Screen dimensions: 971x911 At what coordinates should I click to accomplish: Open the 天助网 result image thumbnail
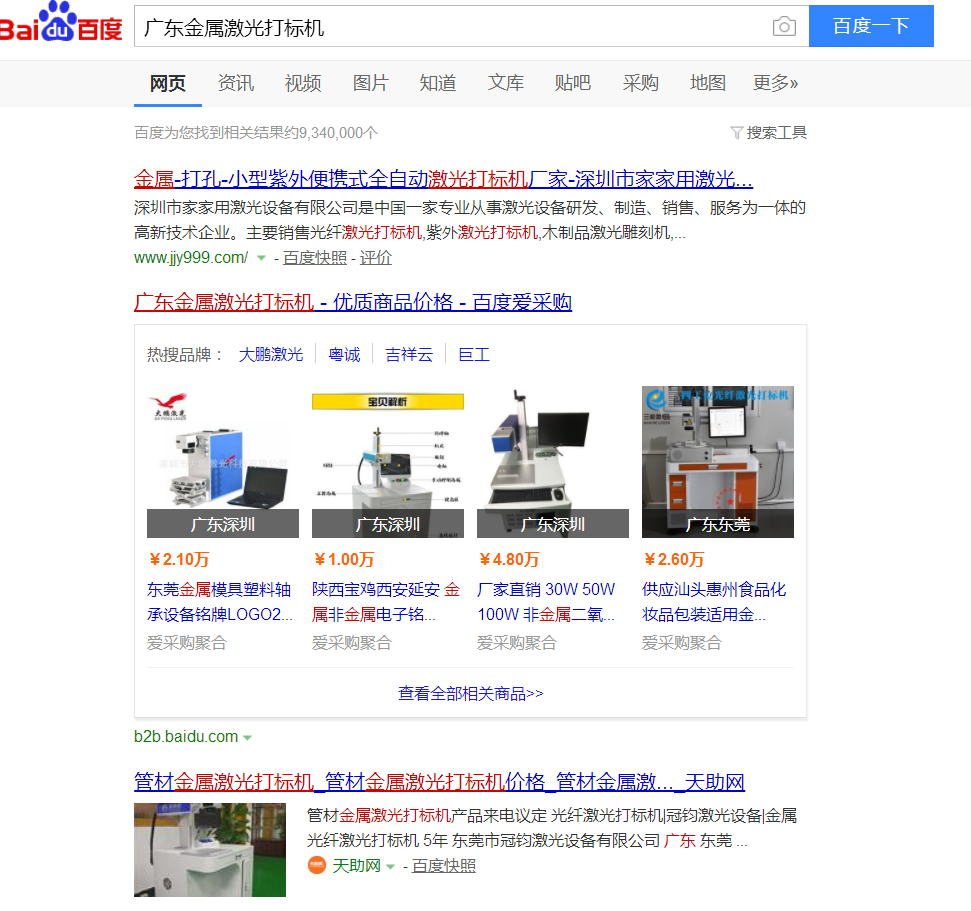point(210,850)
